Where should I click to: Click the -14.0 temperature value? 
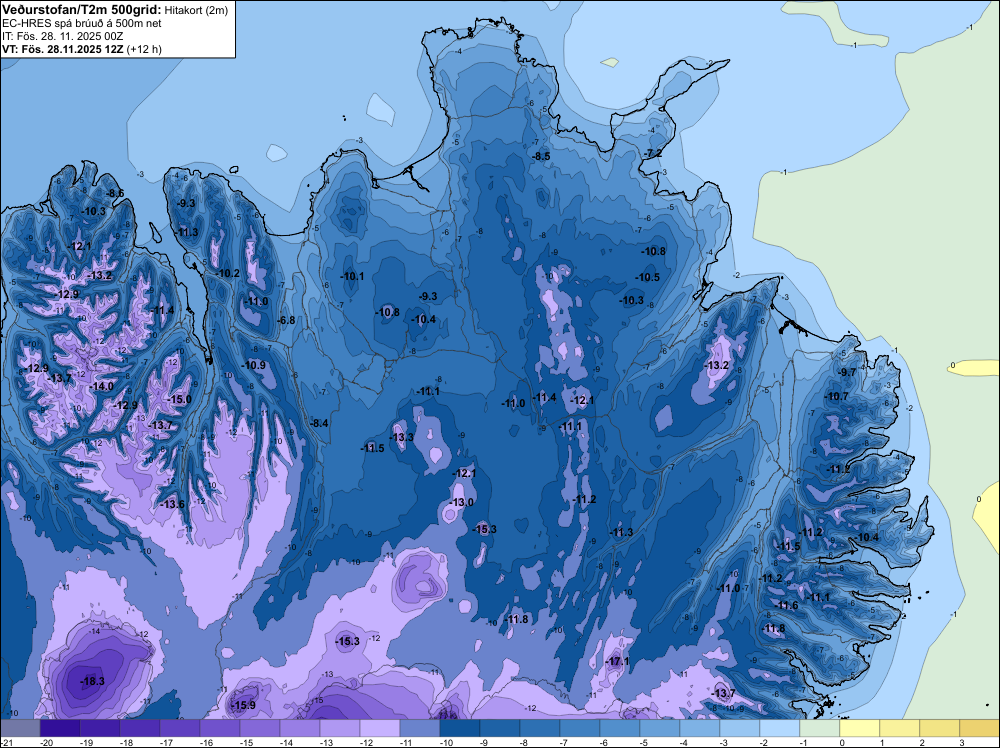click(x=101, y=386)
